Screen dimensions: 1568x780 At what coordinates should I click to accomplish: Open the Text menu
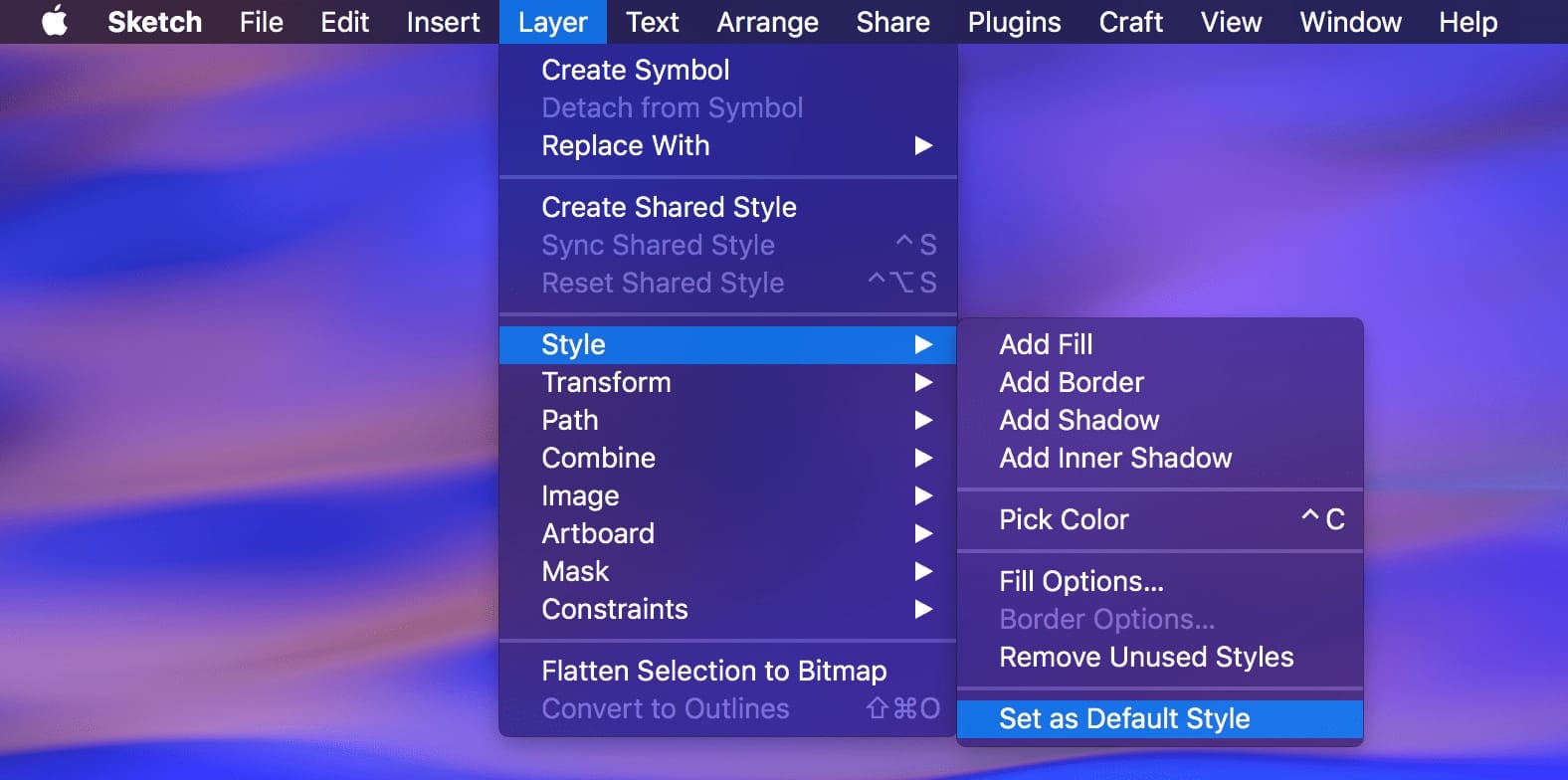coord(653,21)
